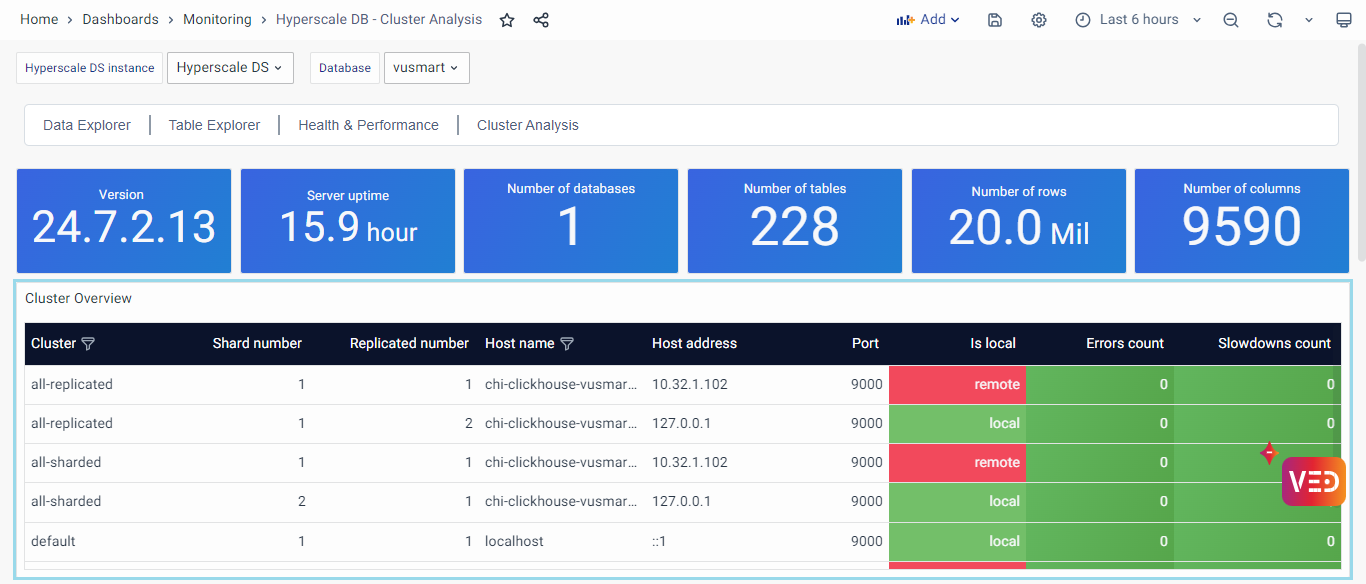The height and width of the screenshot is (584, 1366).
Task: Open dashboard settings gear icon
Action: pos(1039,20)
